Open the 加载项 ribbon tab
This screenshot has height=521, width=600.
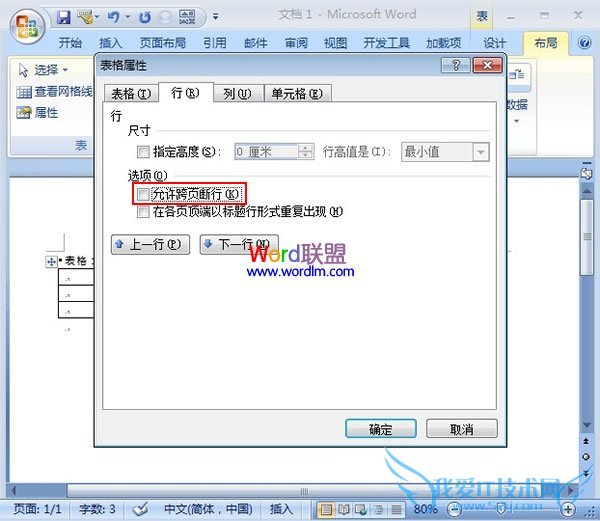(x=444, y=42)
